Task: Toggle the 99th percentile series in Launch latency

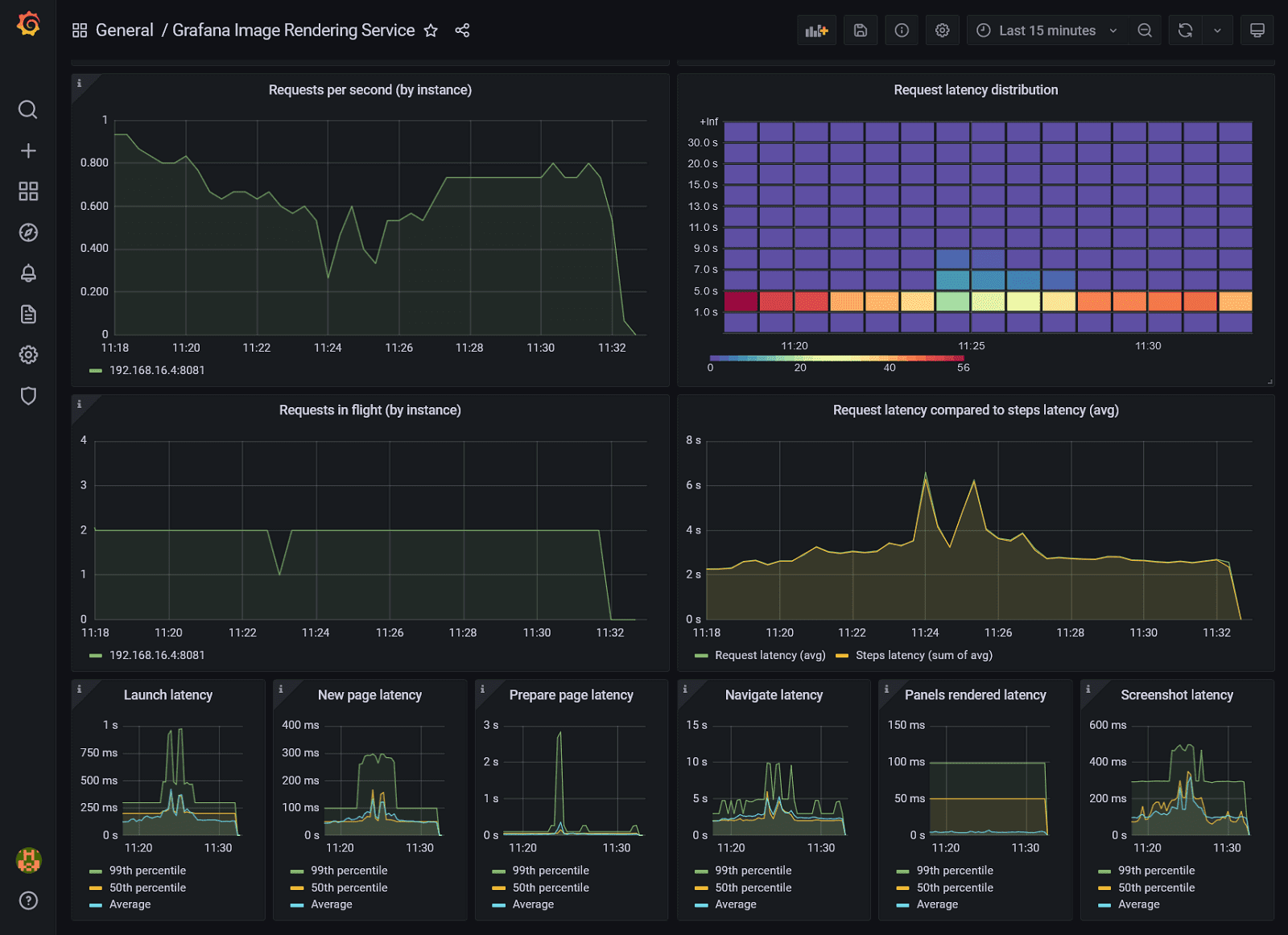Action: (x=147, y=871)
